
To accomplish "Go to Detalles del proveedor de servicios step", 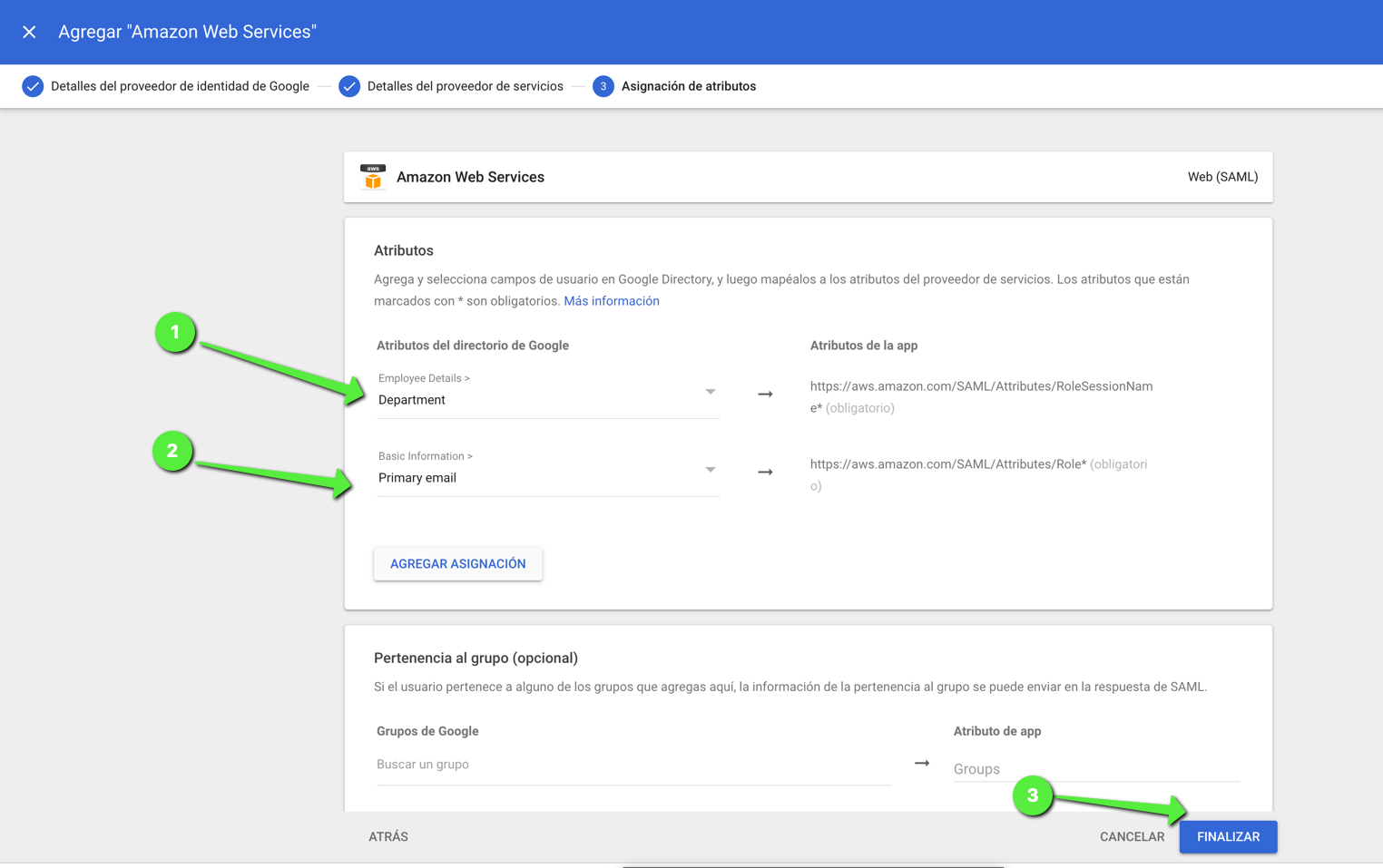I will click(x=466, y=86).
